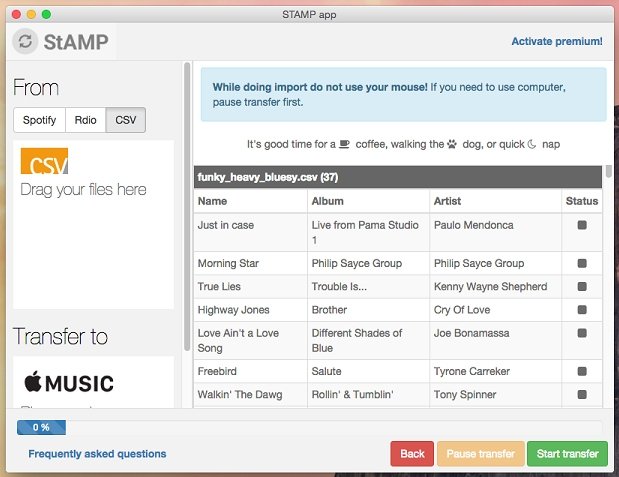Click song Love Ain't a Love Song
The image size is (619, 477).
pyautogui.click(x=238, y=340)
